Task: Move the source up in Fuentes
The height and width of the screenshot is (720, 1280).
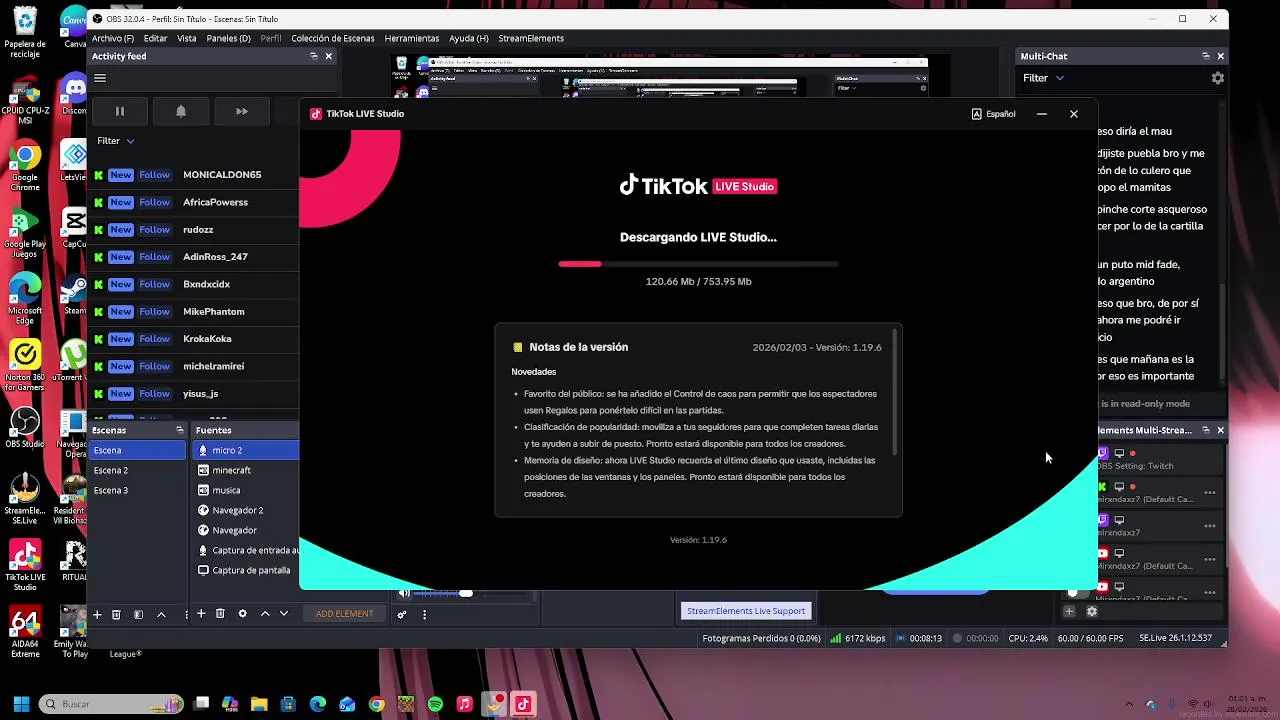Action: point(265,613)
